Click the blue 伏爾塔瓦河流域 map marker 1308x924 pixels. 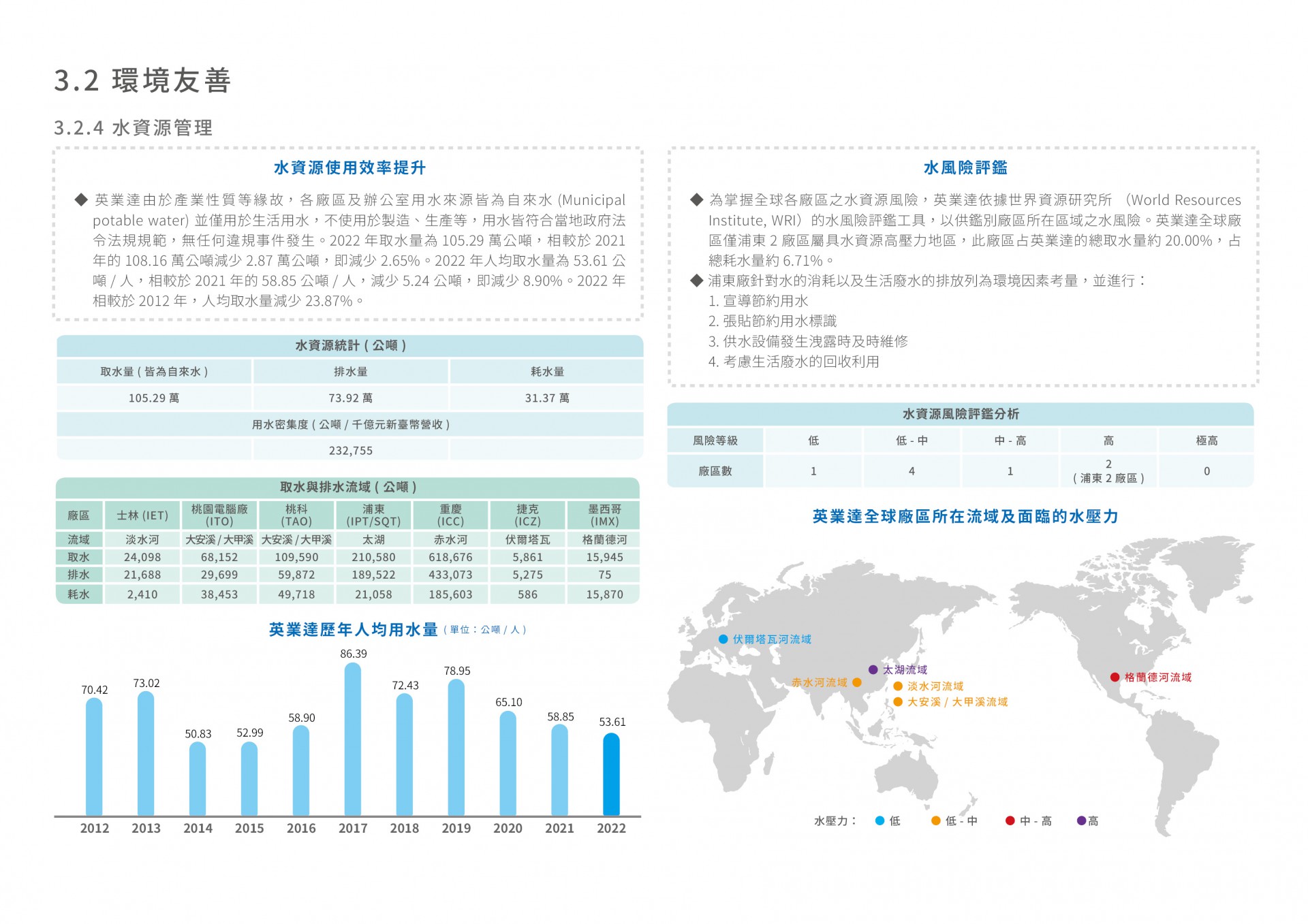tap(723, 639)
